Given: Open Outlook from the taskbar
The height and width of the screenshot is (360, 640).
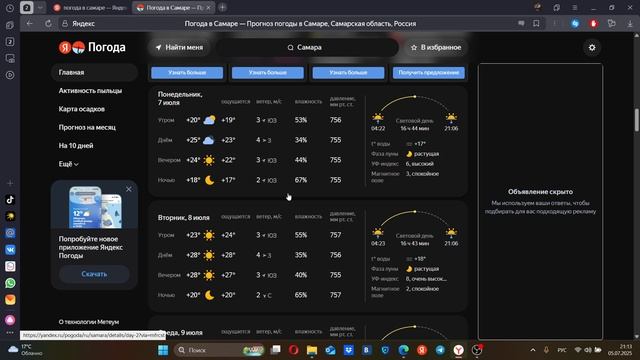Looking at the screenshot, I should [330, 350].
